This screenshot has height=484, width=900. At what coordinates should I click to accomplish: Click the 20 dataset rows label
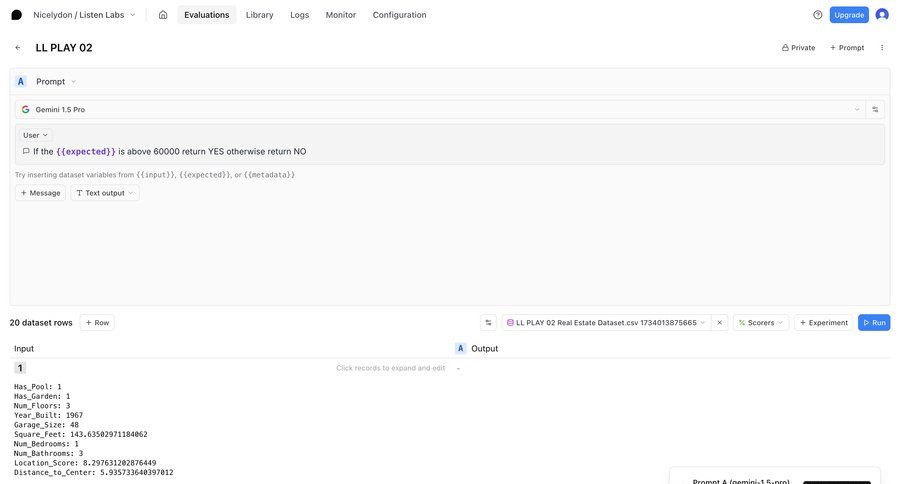[x=41, y=323]
